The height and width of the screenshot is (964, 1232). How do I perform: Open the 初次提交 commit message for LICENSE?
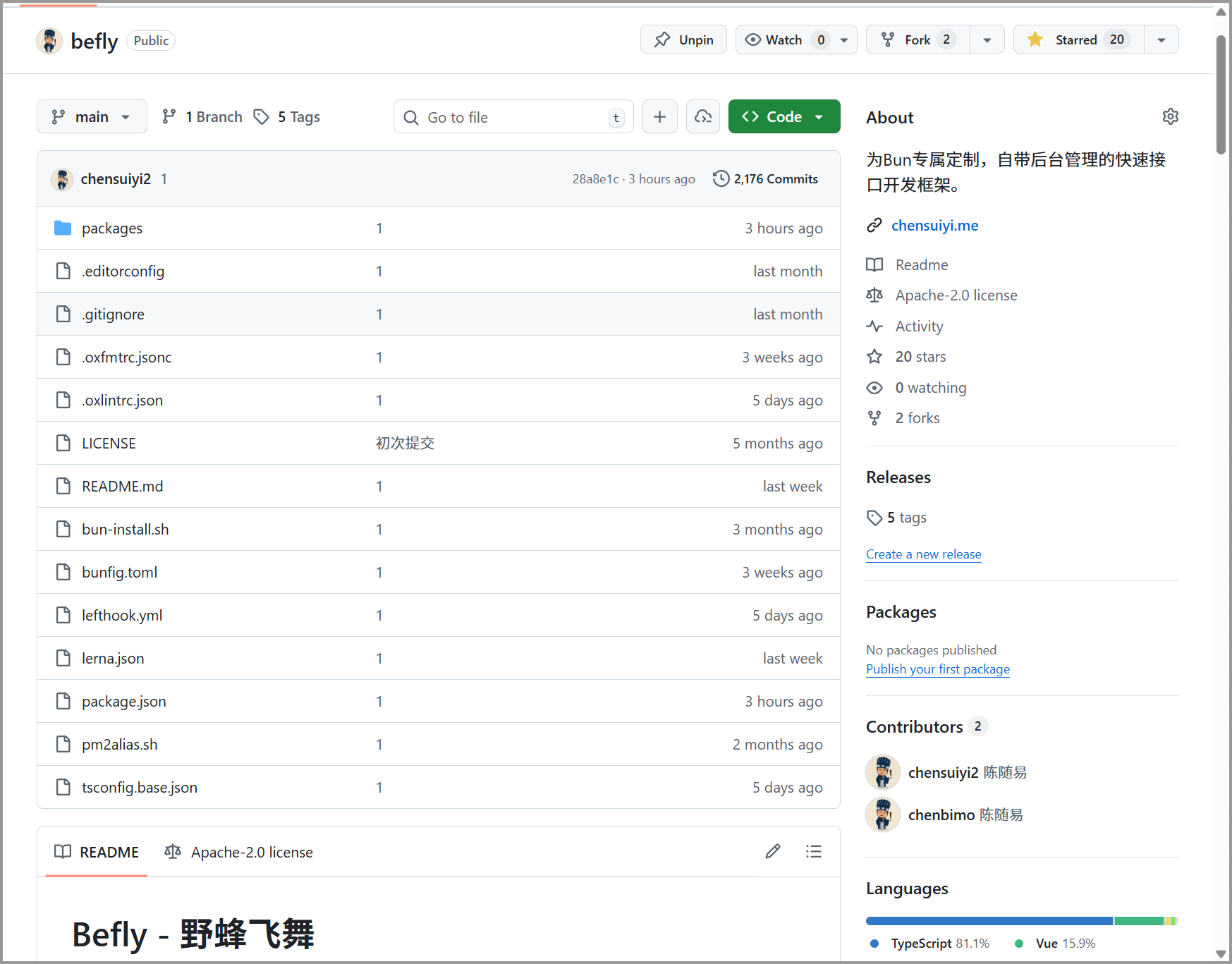[x=405, y=444]
